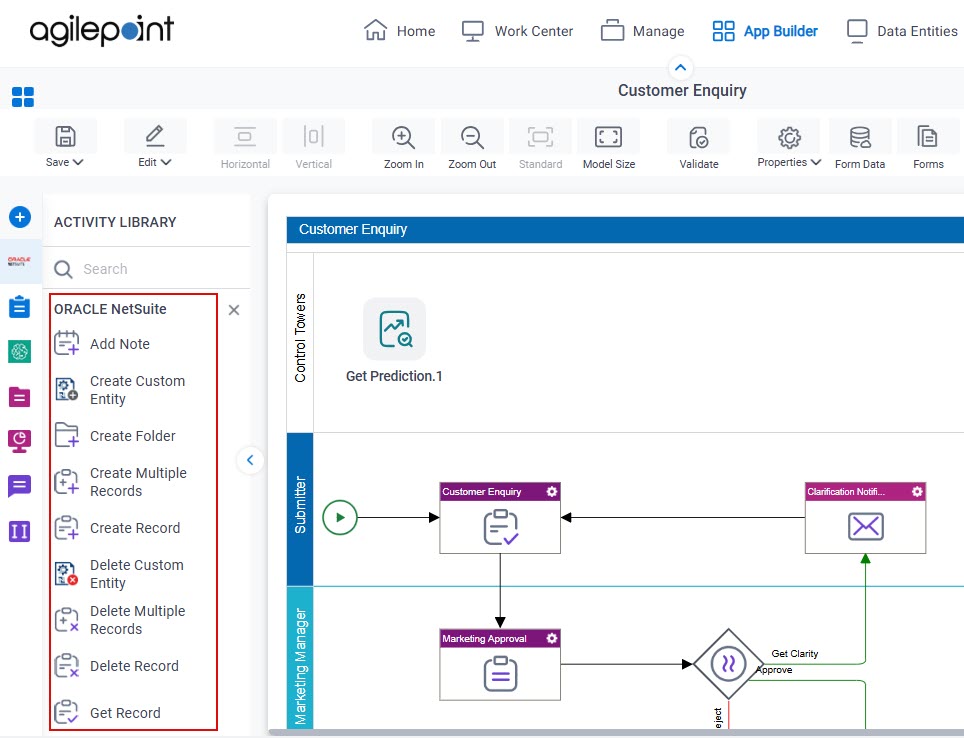
Task: Select the Get Prediction.1 activity
Action: click(394, 341)
